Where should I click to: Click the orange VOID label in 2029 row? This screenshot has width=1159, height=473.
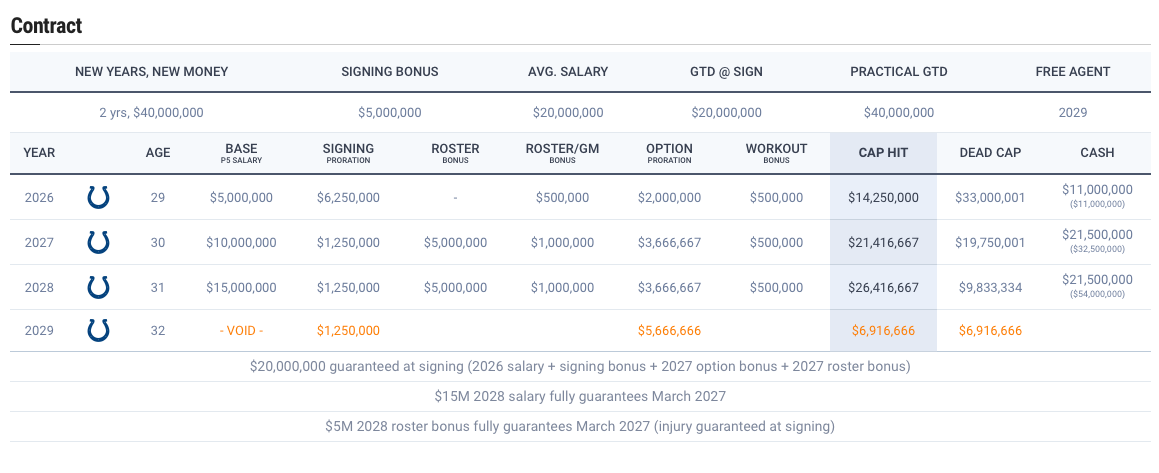pyautogui.click(x=241, y=330)
